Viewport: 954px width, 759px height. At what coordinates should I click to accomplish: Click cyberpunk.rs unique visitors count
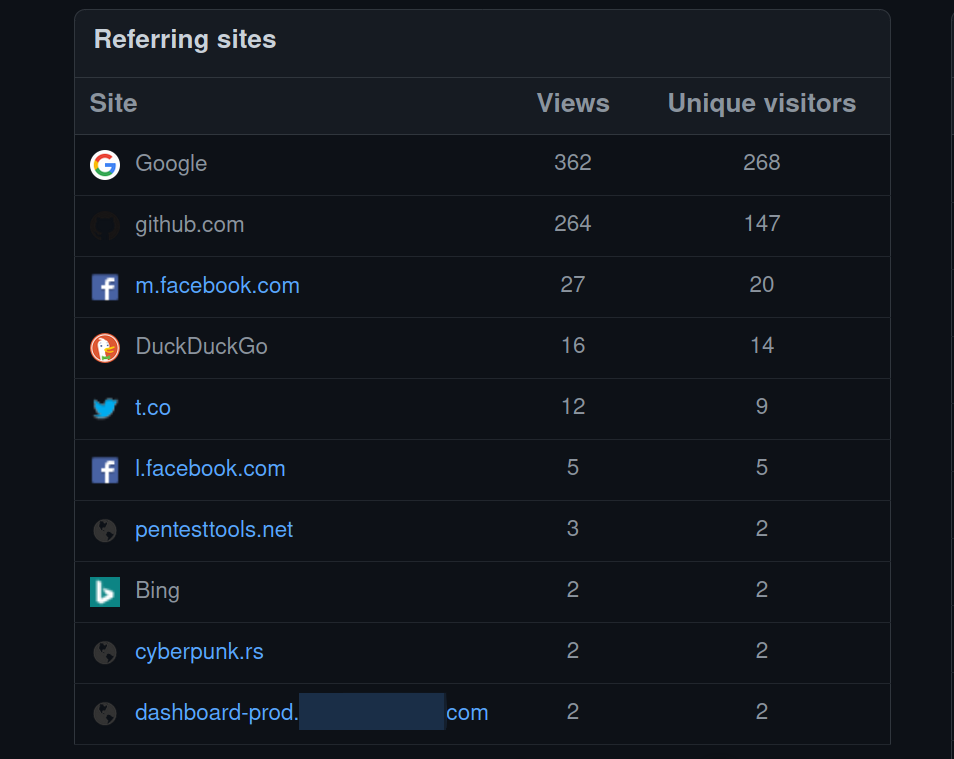tap(762, 651)
